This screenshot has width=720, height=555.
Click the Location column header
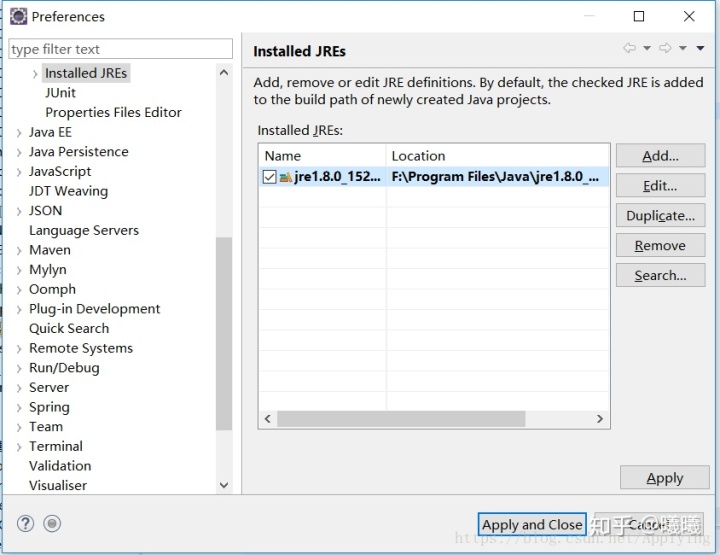pyautogui.click(x=498, y=156)
